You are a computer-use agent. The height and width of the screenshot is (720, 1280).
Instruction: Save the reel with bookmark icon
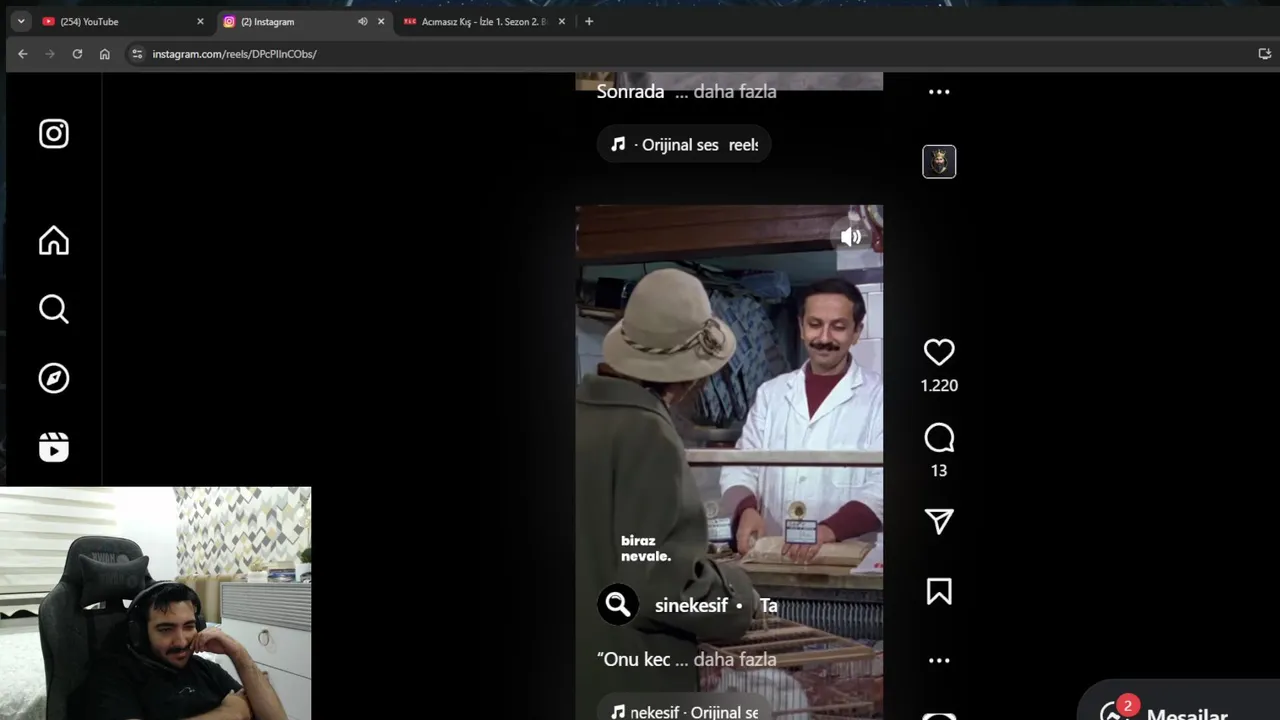(939, 592)
